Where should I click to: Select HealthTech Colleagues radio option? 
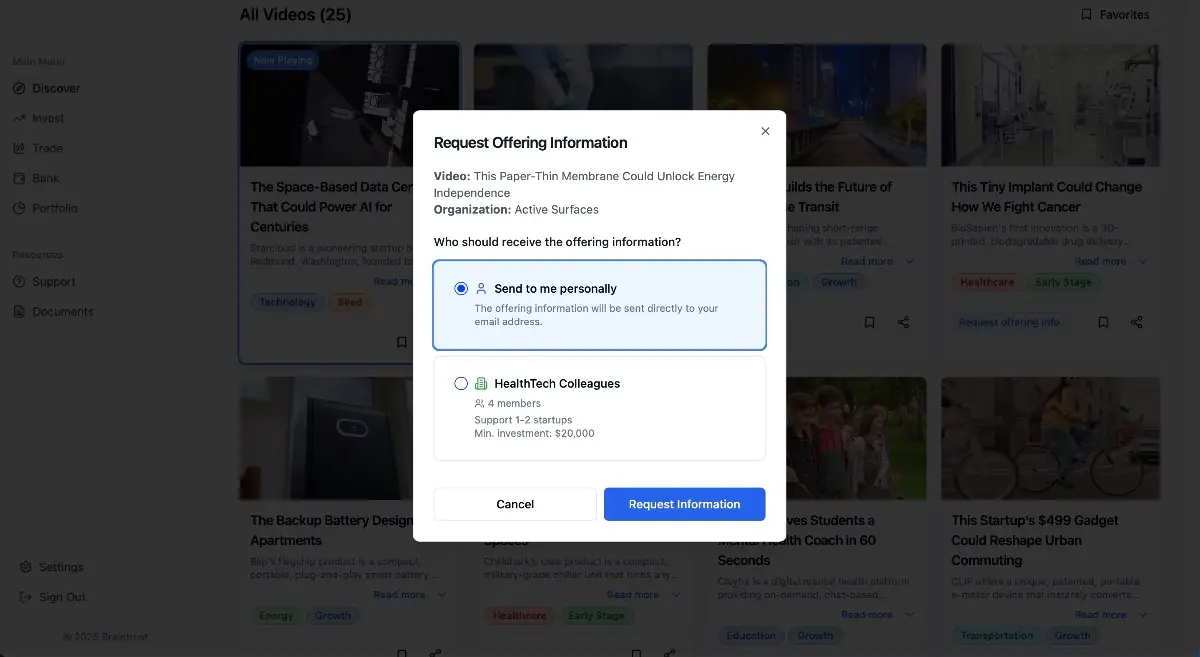[x=461, y=383]
